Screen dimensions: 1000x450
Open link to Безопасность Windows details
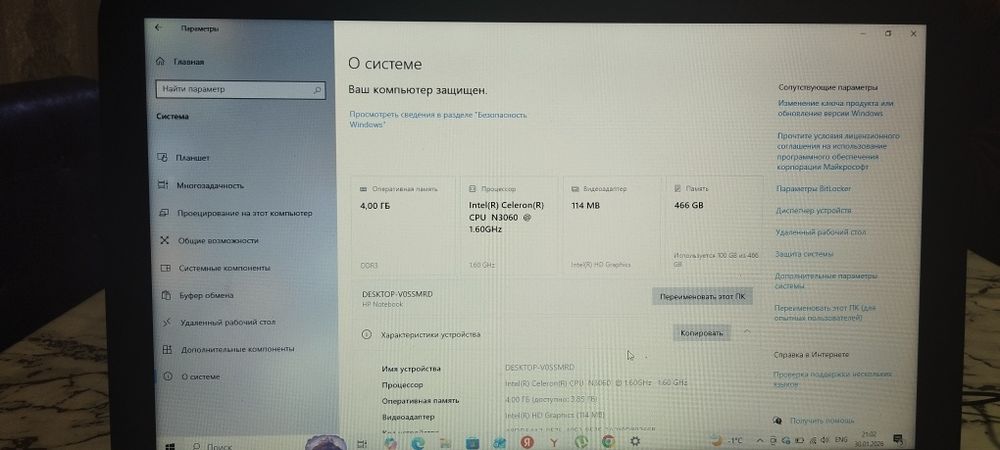(438, 120)
